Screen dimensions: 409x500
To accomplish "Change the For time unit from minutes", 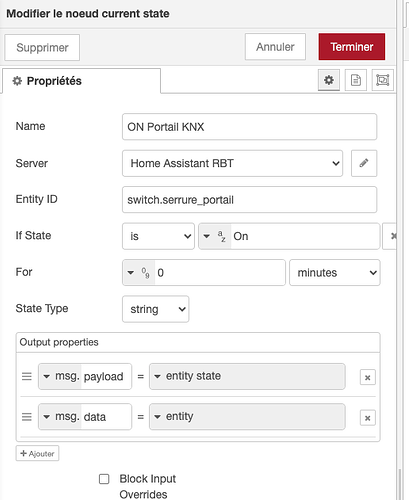I will [335, 273].
